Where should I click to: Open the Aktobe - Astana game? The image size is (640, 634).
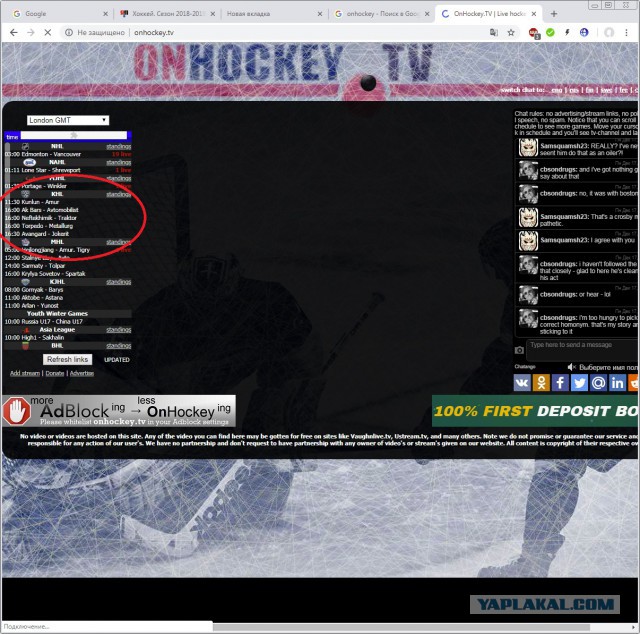click(42, 298)
